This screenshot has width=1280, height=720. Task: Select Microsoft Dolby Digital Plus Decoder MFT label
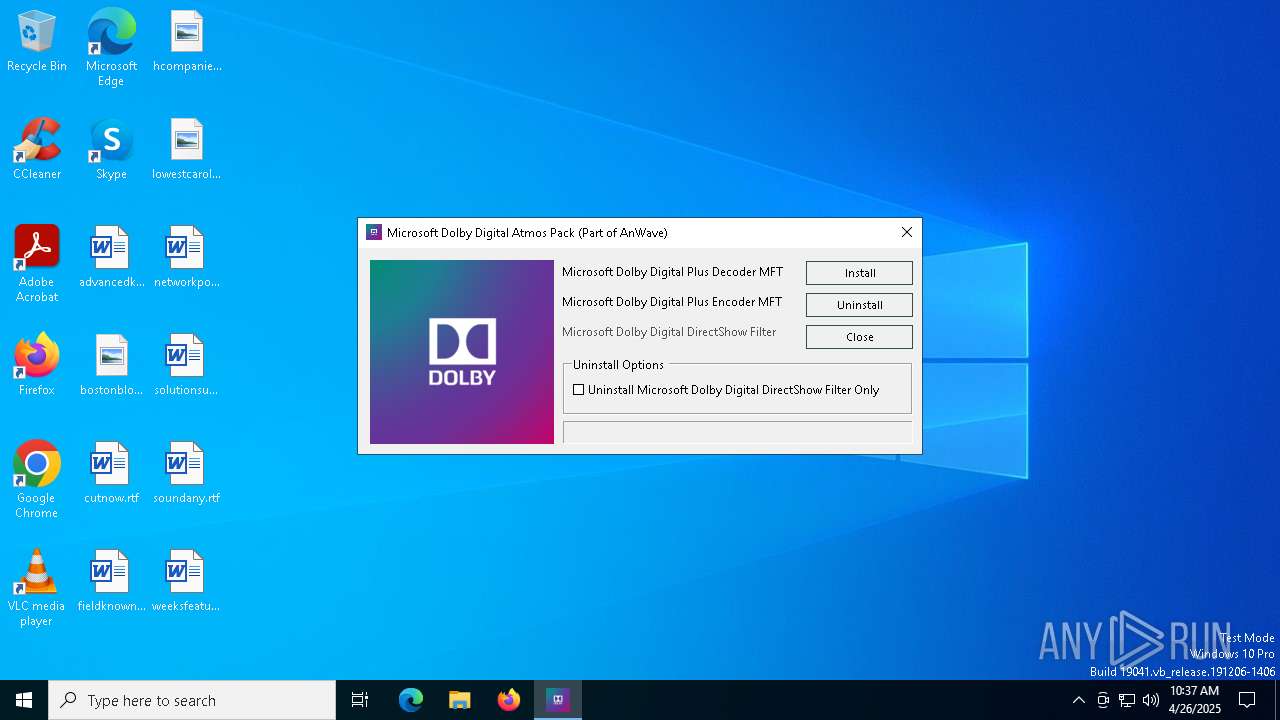(672, 272)
